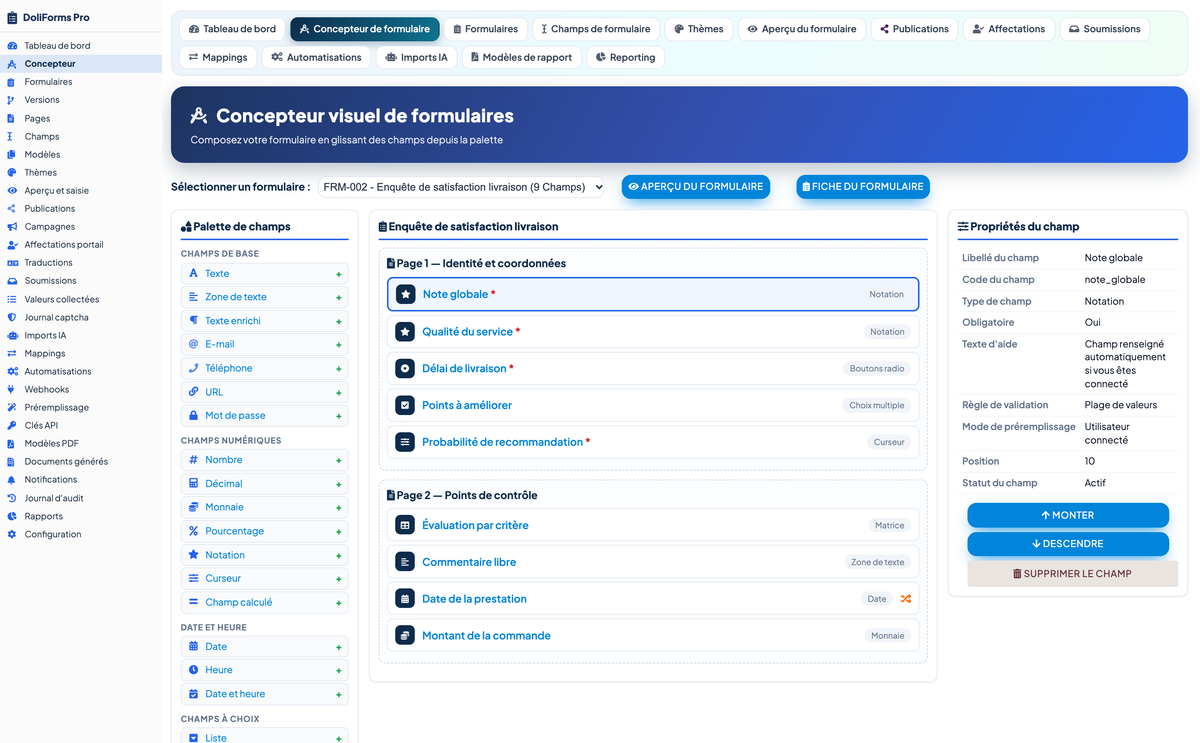Open Clés API in the sidebar

click(41, 425)
